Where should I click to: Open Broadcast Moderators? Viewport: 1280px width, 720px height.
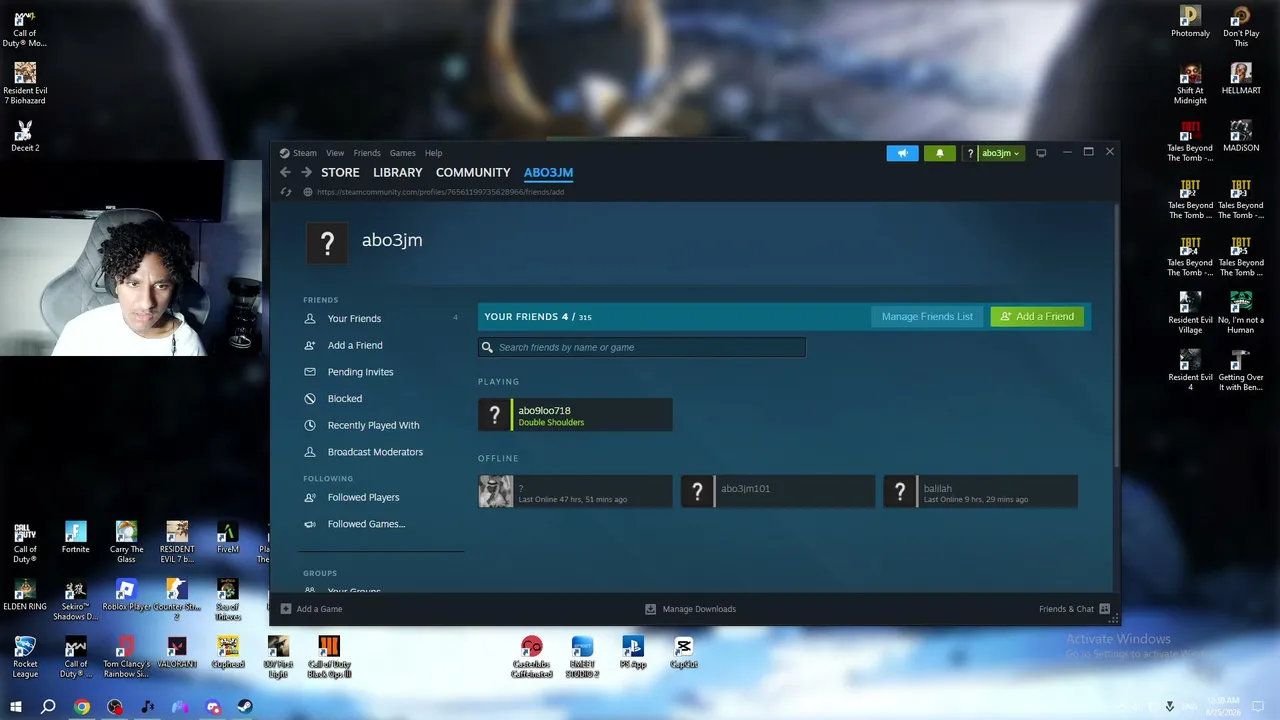pos(375,452)
